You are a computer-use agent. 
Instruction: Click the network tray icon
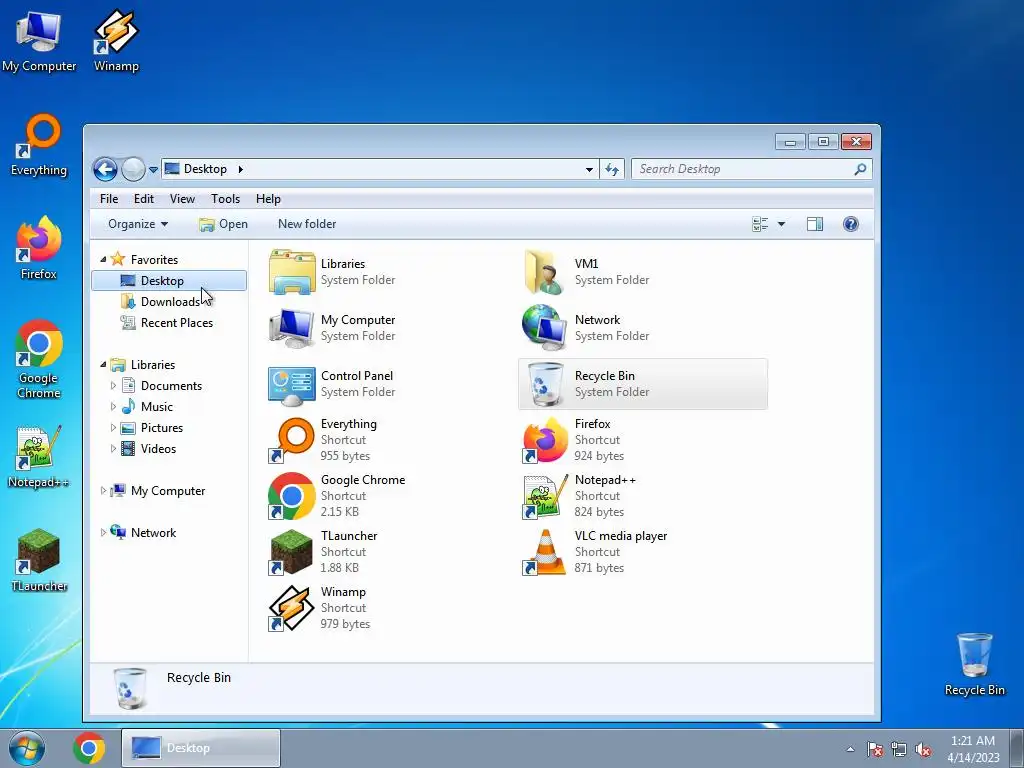(x=899, y=749)
